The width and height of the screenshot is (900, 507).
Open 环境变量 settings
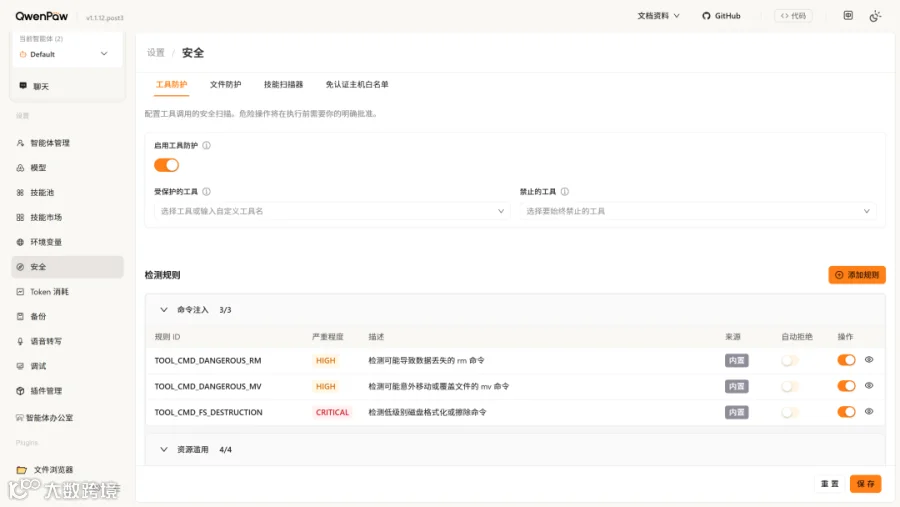tap(67, 242)
